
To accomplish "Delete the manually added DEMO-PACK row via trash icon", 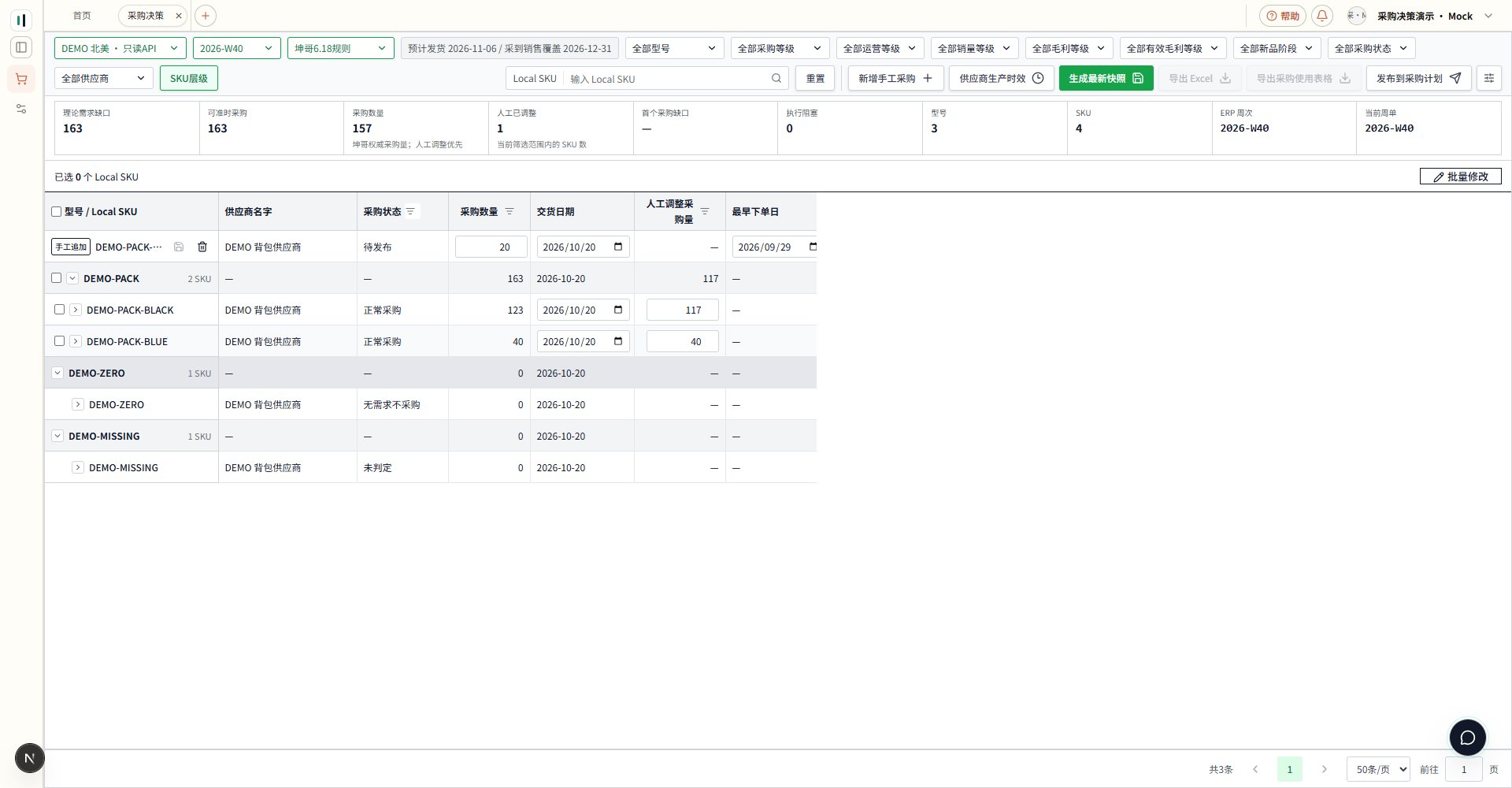I will (x=202, y=247).
